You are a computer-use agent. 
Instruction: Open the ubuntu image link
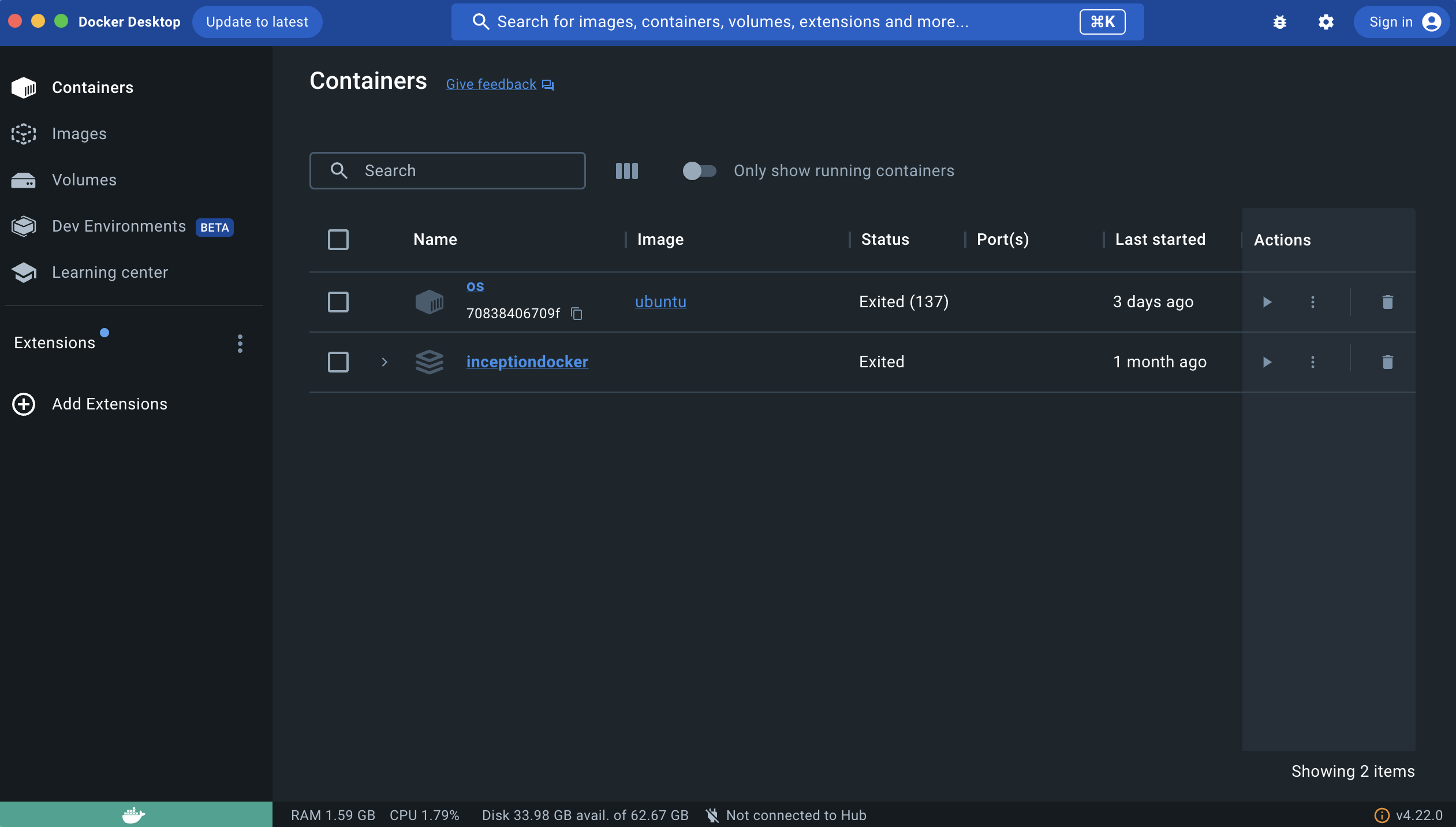coord(660,301)
